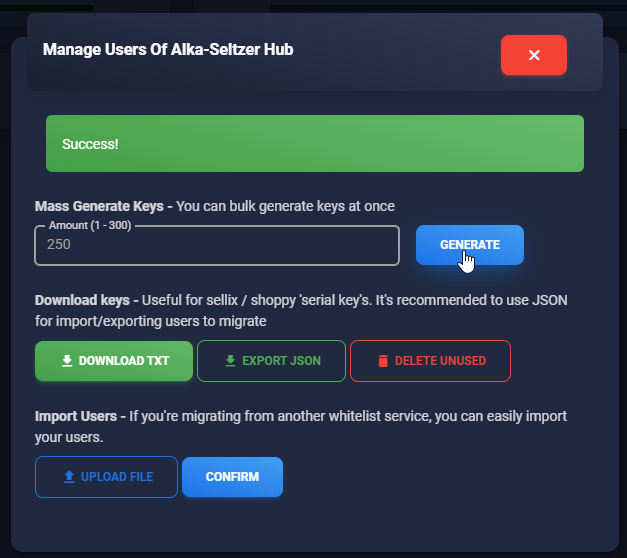Screen dimensions: 627x558
Task: Click the 'Import Users' description text
Action: click(x=301, y=426)
